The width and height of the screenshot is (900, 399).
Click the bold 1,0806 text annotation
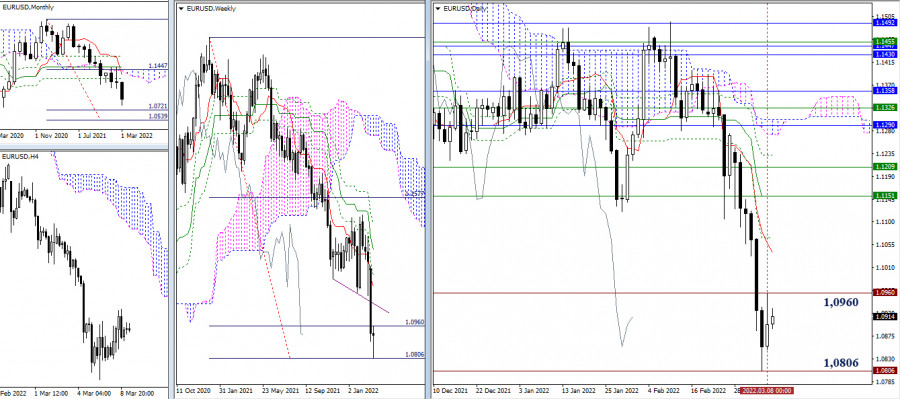point(841,362)
